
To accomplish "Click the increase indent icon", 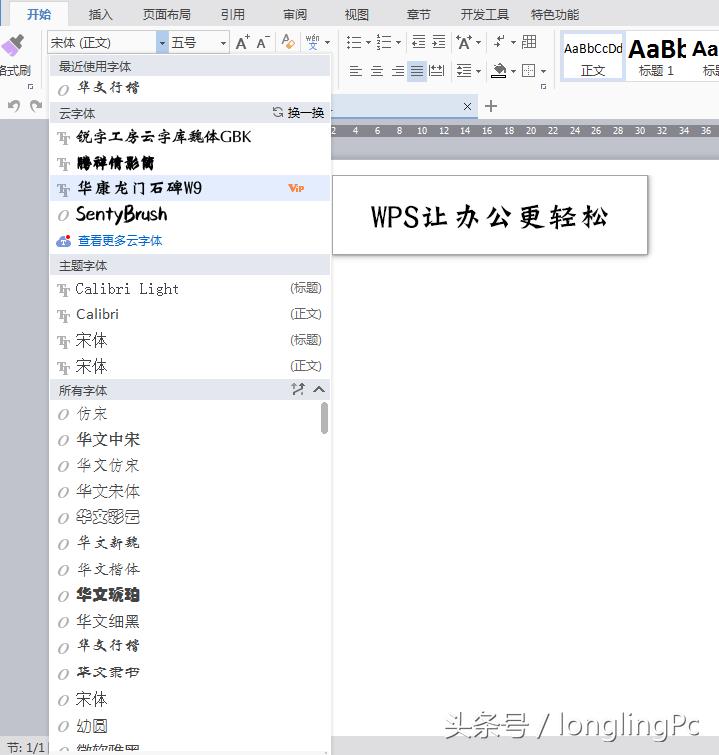I will [x=439, y=42].
